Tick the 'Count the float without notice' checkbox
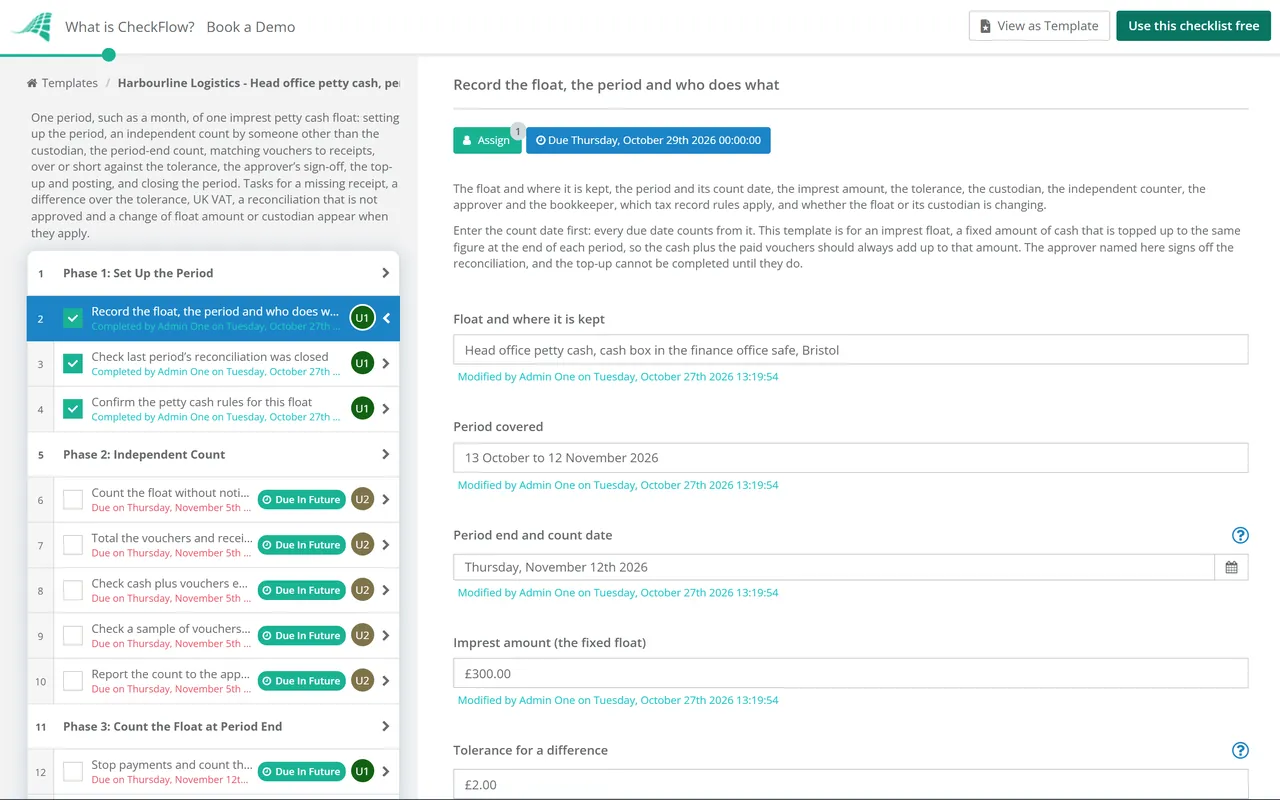Image resolution: width=1280 pixels, height=800 pixels. [73, 499]
